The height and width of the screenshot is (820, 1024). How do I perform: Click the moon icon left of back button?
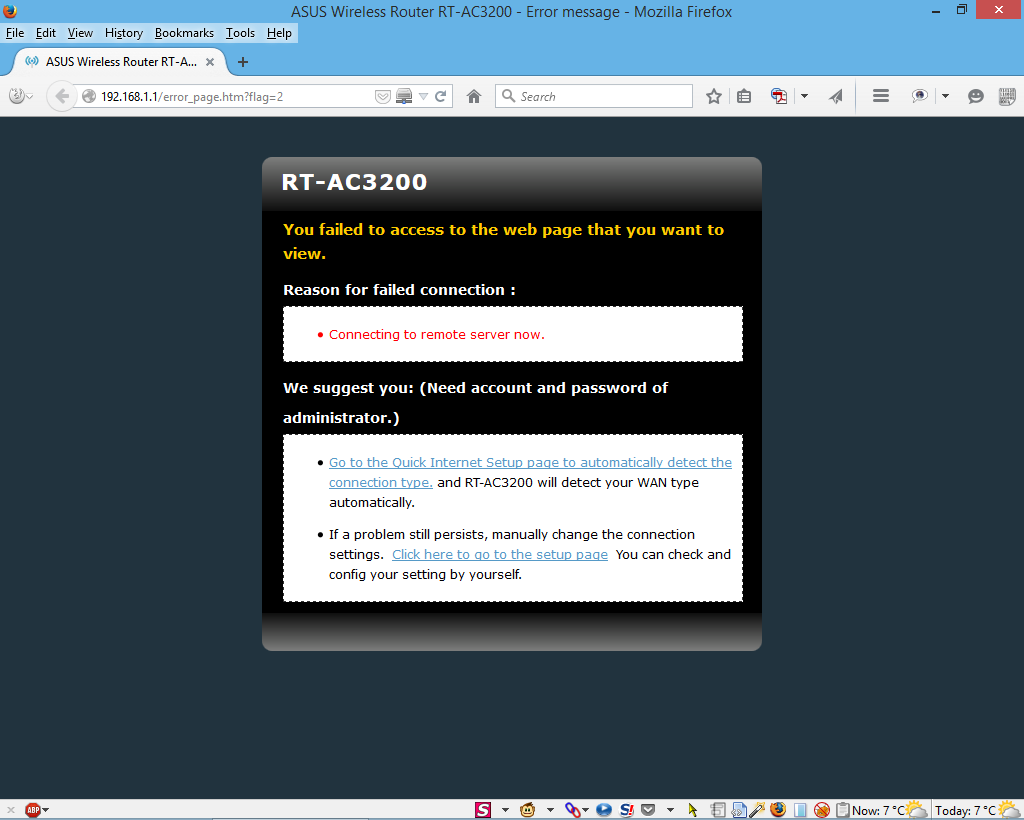[17, 96]
